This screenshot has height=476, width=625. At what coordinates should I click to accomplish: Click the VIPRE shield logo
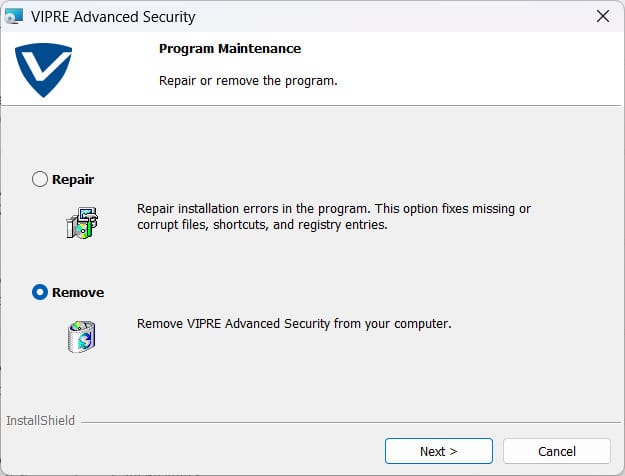(x=43, y=70)
